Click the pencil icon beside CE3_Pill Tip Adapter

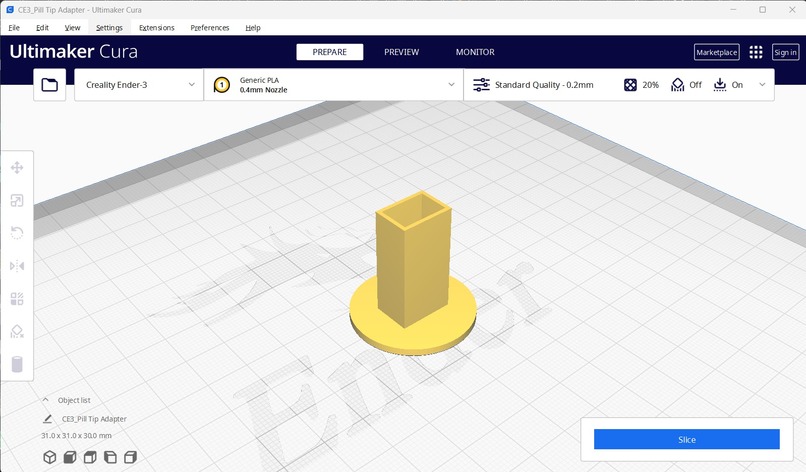click(47, 419)
